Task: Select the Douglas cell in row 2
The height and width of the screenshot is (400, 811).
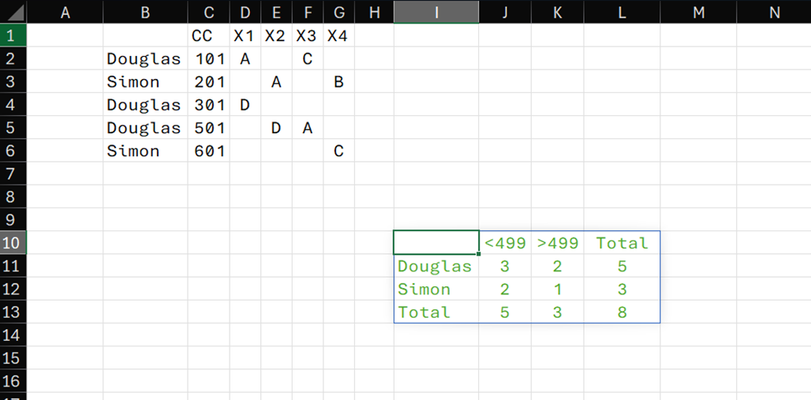Action: point(145,58)
